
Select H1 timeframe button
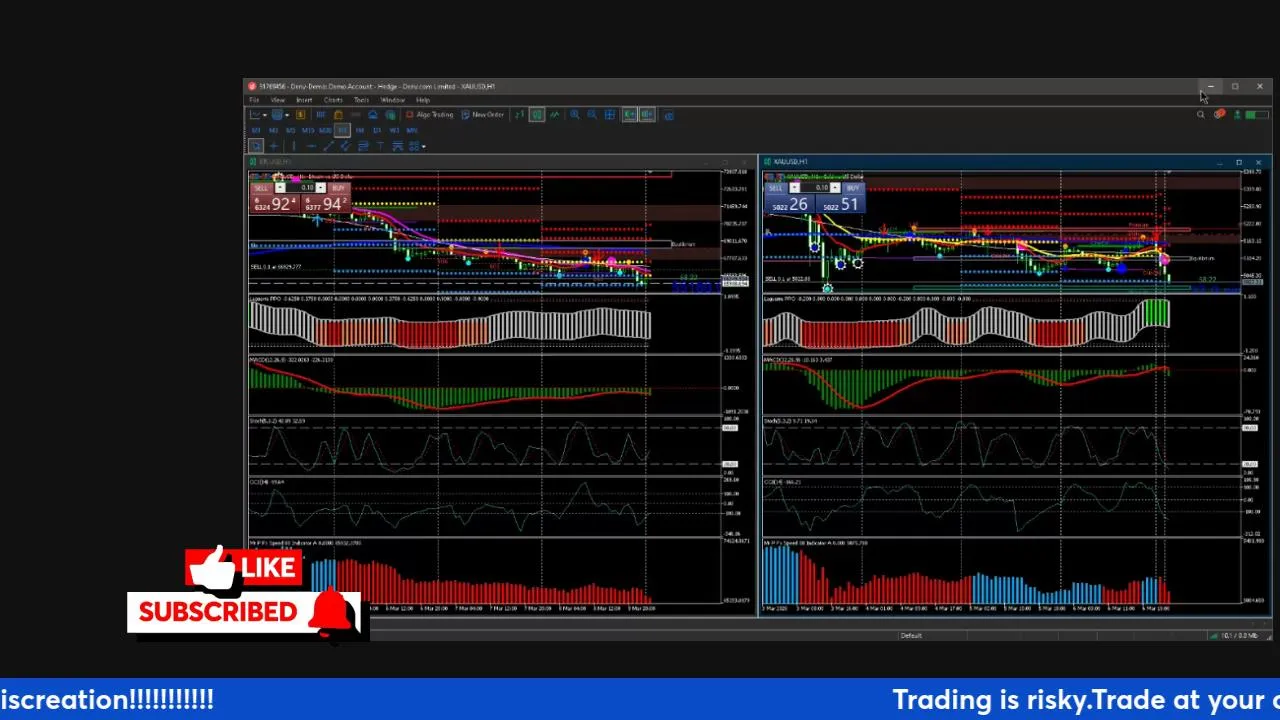342,131
